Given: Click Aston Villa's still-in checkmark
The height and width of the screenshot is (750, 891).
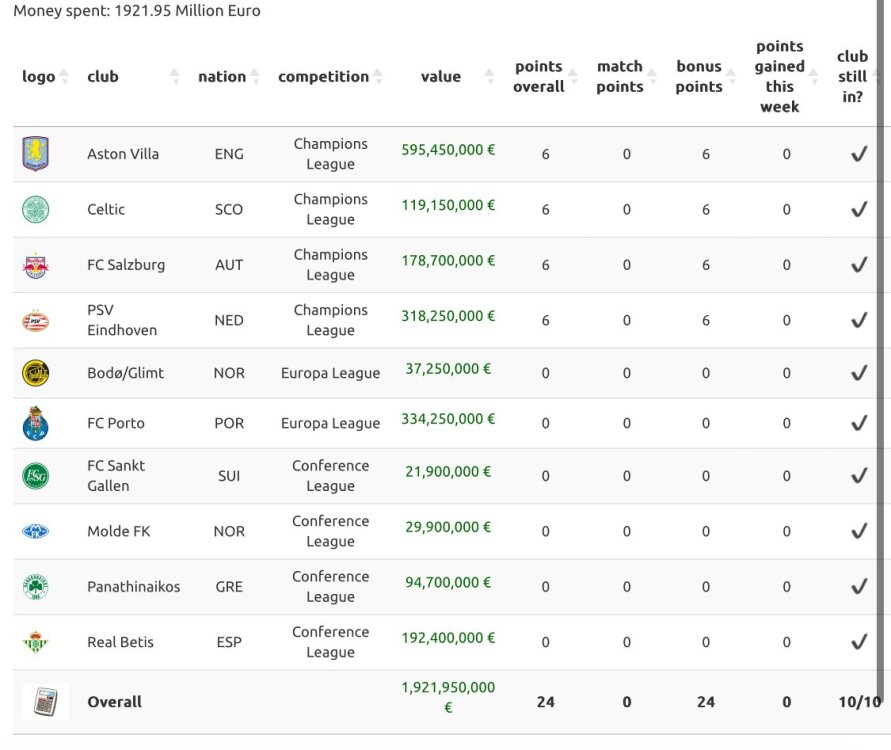Looking at the screenshot, I should 858,154.
